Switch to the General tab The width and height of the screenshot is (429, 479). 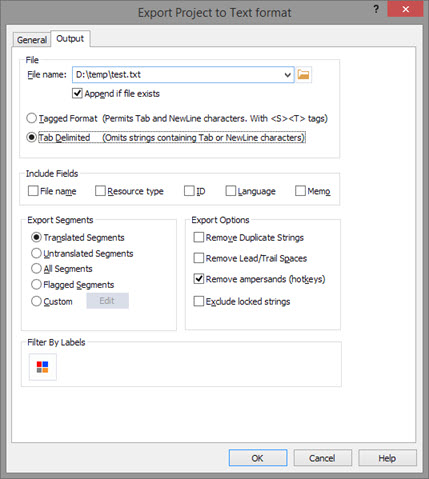(x=32, y=40)
